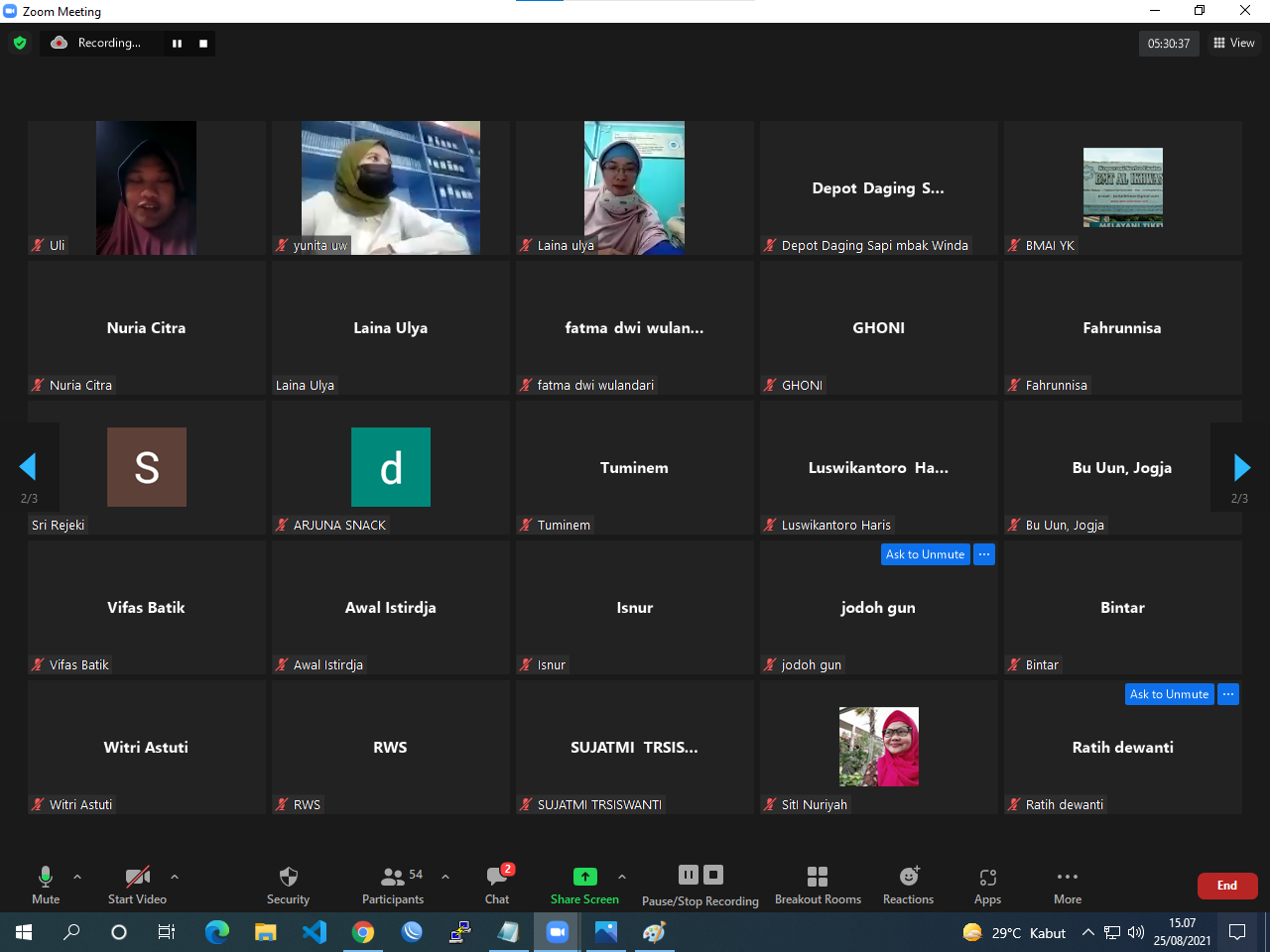
Task: Go to next page of participants
Action: [x=1241, y=467]
